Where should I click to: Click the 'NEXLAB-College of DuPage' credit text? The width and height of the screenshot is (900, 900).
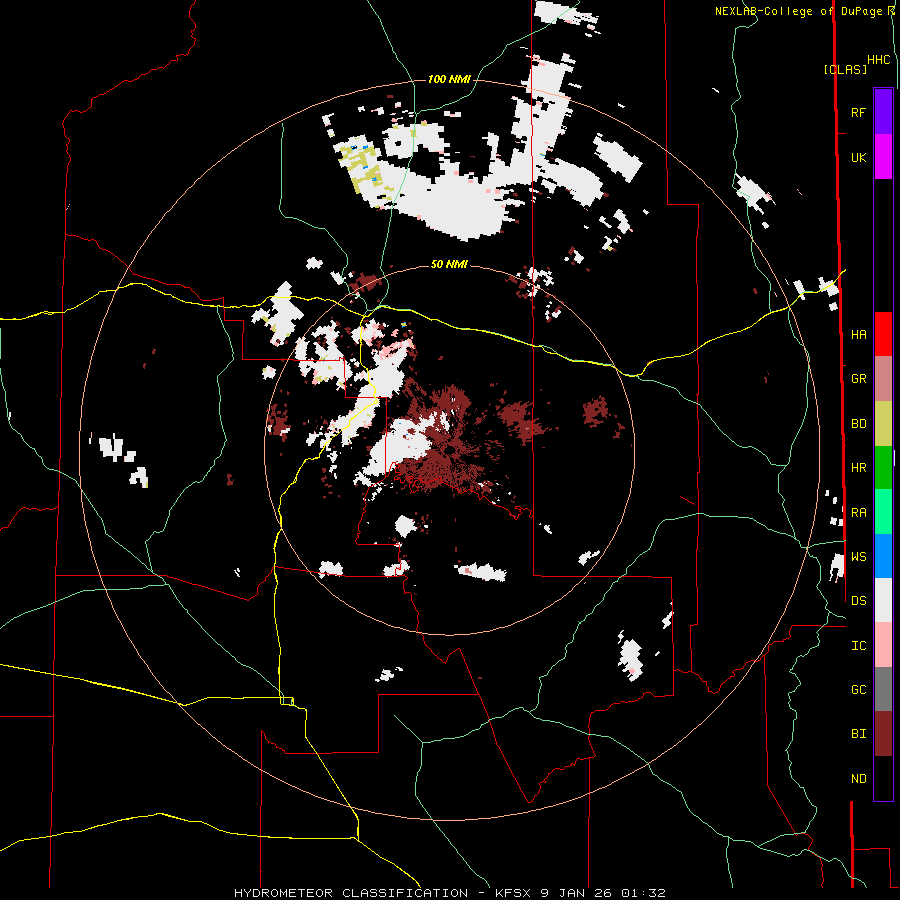798,11
